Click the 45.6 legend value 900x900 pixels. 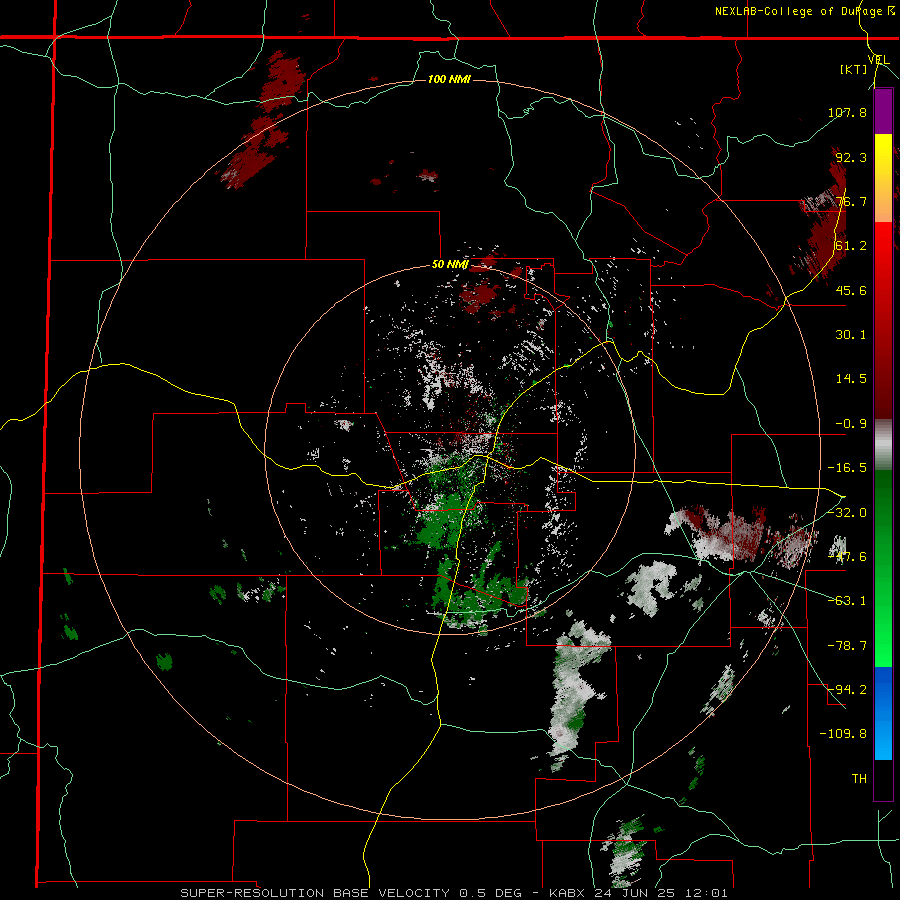coord(851,290)
